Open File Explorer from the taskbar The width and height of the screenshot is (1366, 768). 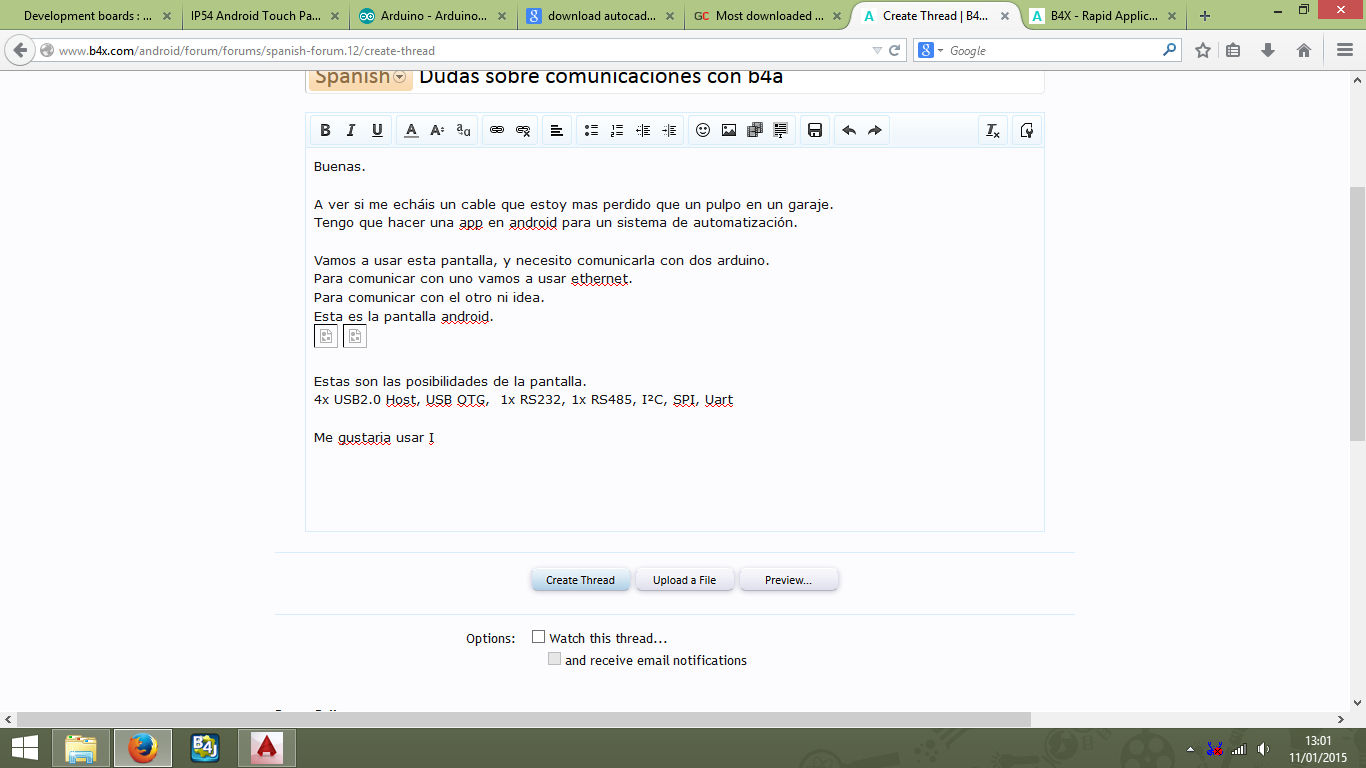[x=81, y=747]
